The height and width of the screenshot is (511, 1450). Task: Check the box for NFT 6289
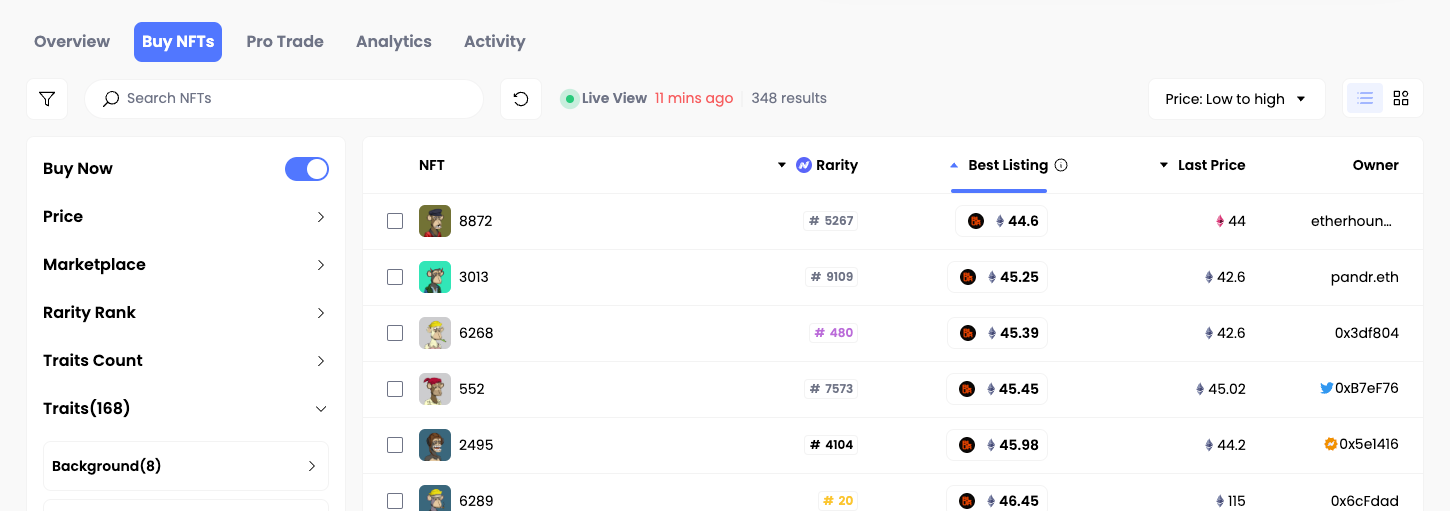click(x=395, y=501)
